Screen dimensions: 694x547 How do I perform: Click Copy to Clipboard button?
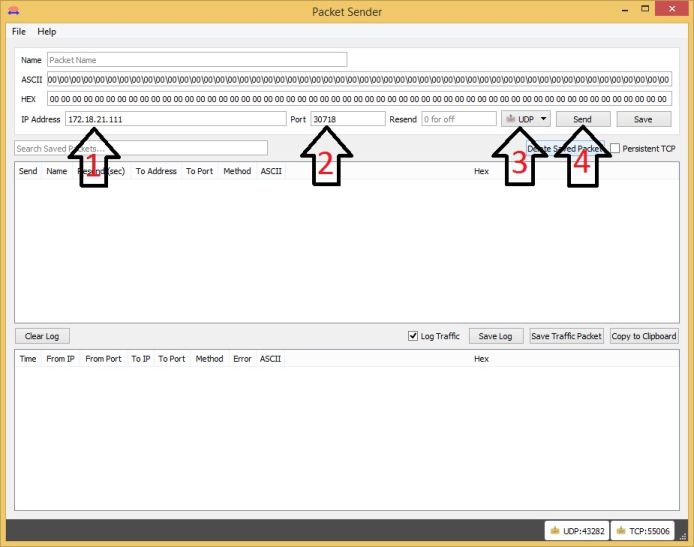(x=643, y=336)
